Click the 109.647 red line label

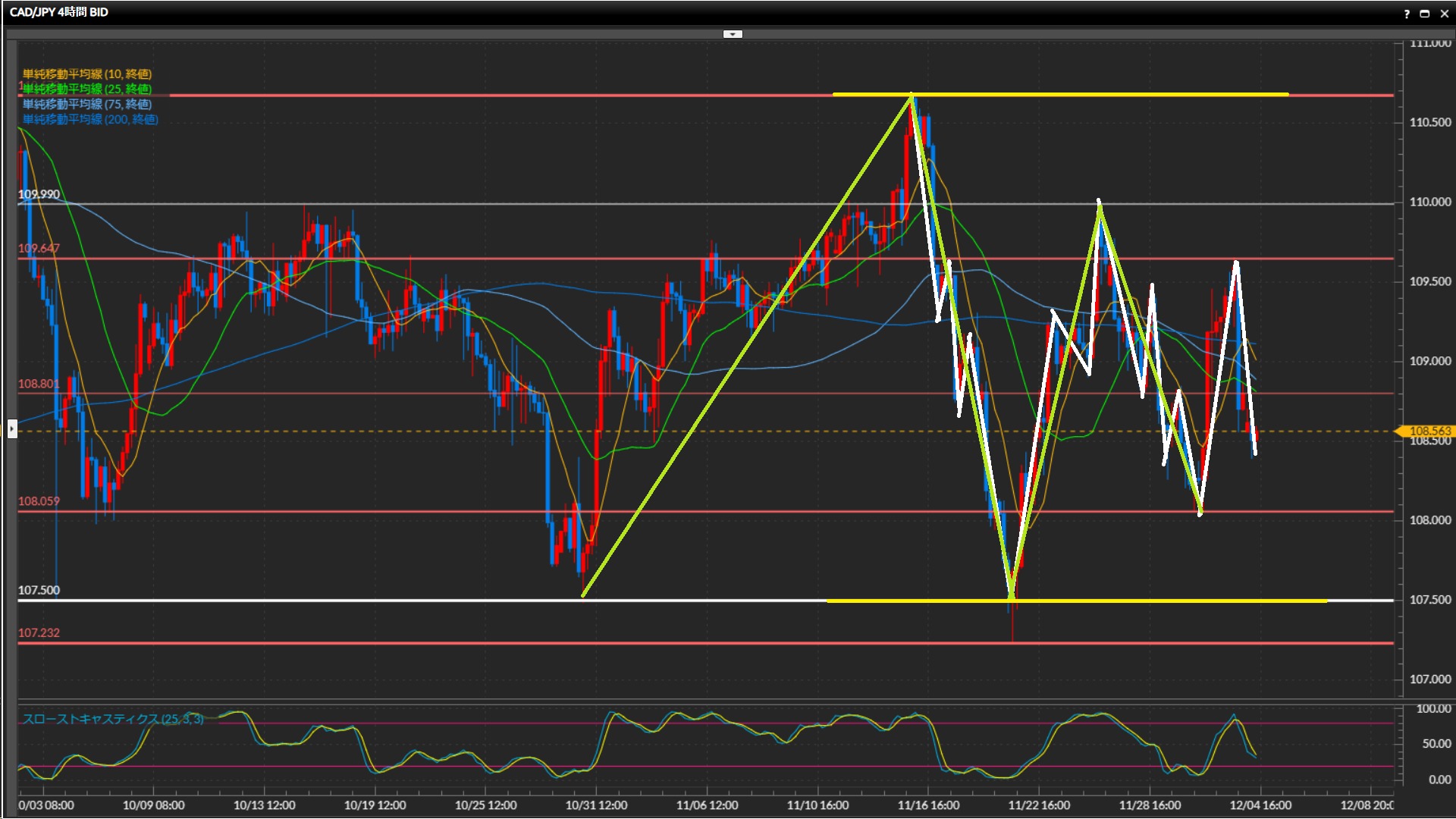(x=39, y=248)
